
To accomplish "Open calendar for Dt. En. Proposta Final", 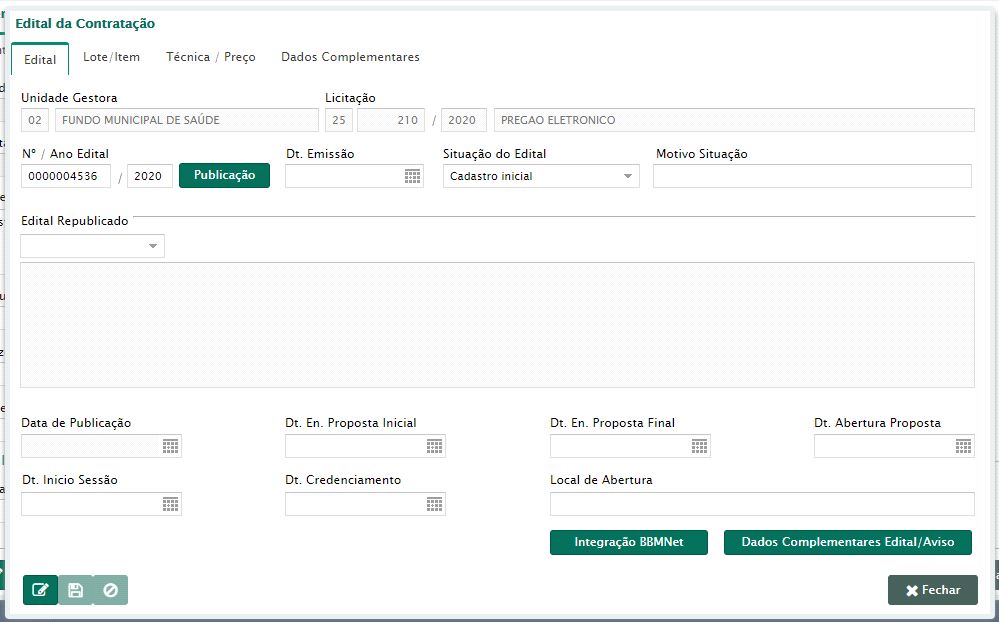I will 699,446.
